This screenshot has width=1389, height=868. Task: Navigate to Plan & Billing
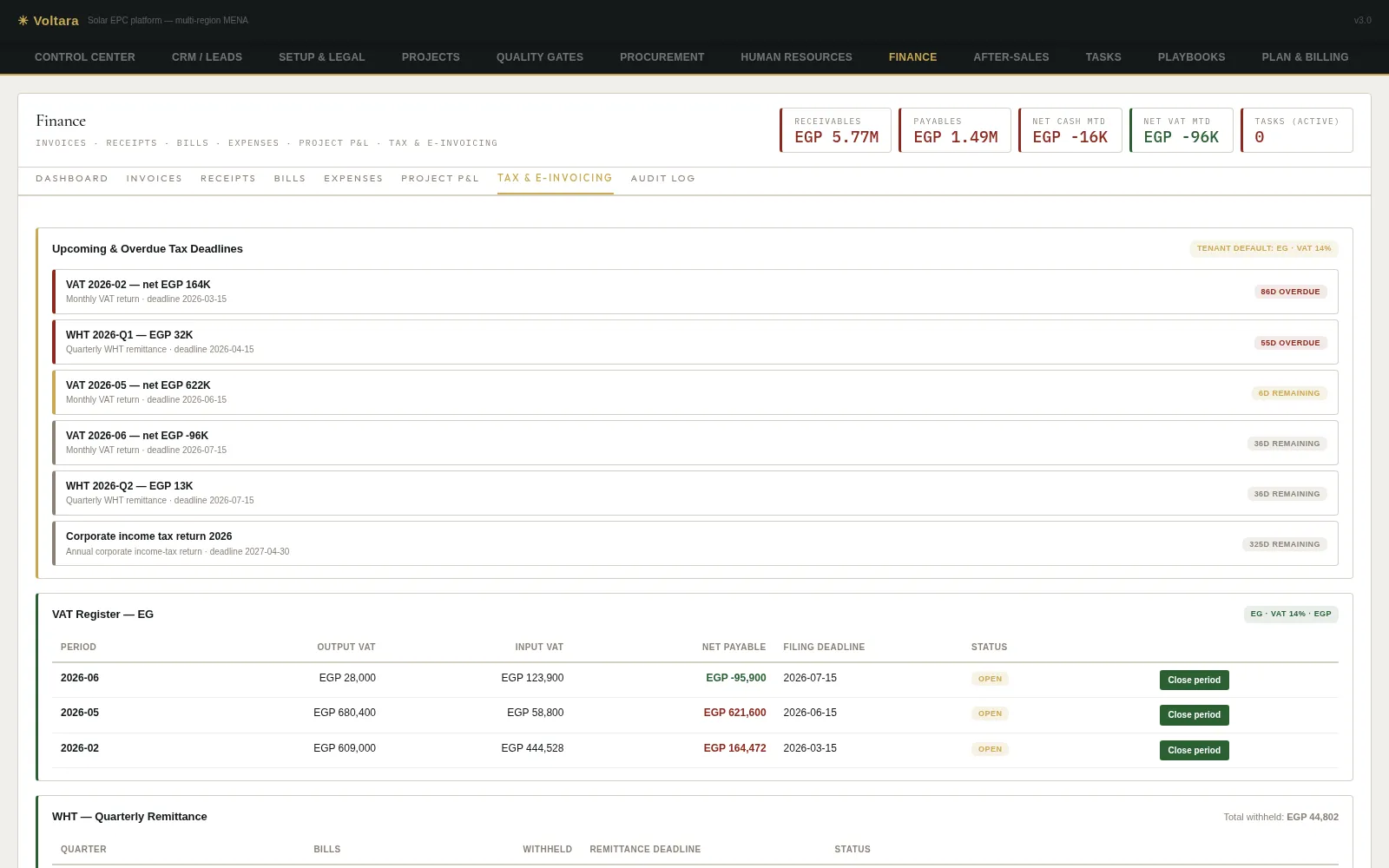1305,57
